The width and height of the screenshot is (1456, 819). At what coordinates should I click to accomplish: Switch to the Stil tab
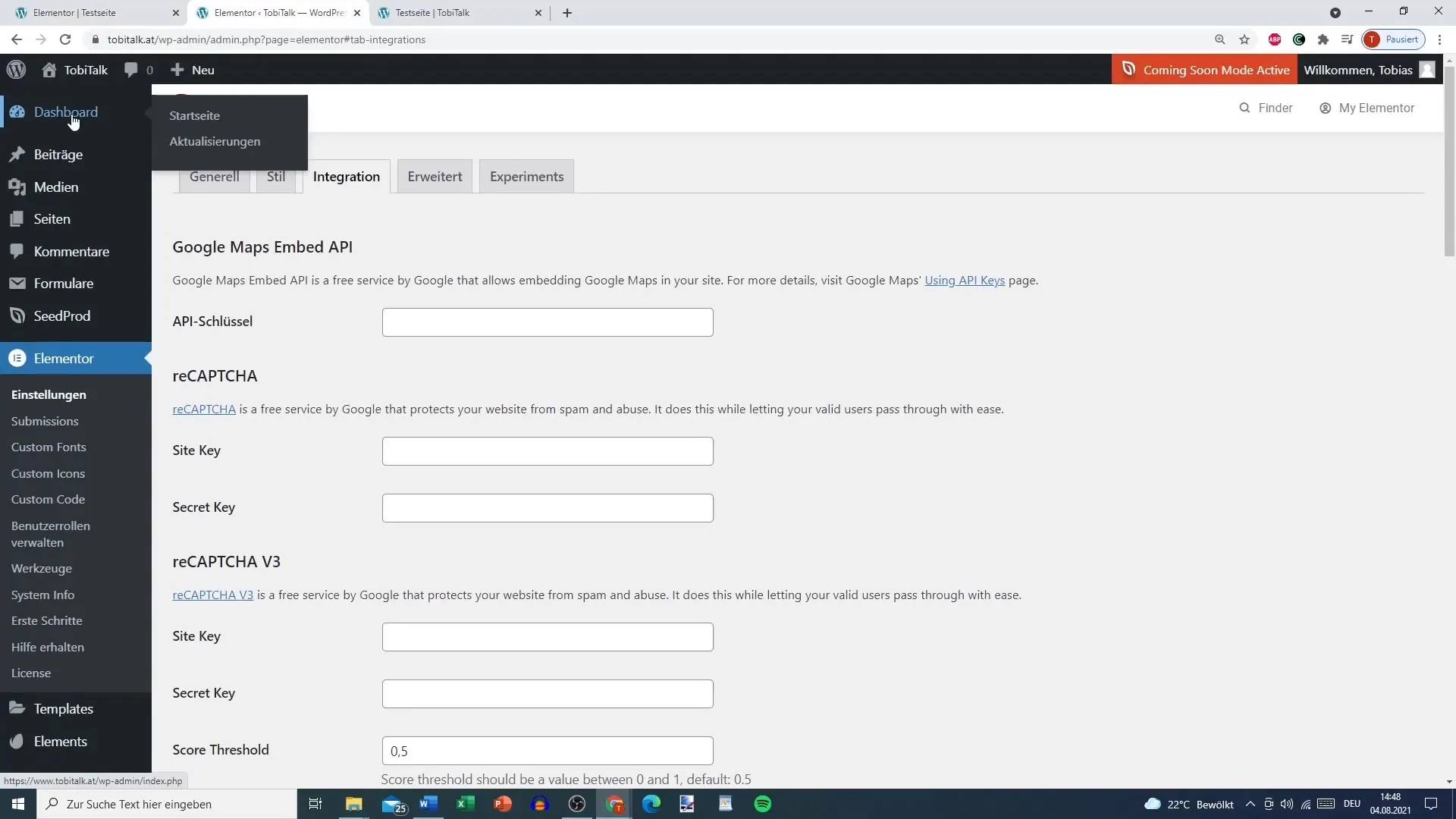(x=276, y=177)
